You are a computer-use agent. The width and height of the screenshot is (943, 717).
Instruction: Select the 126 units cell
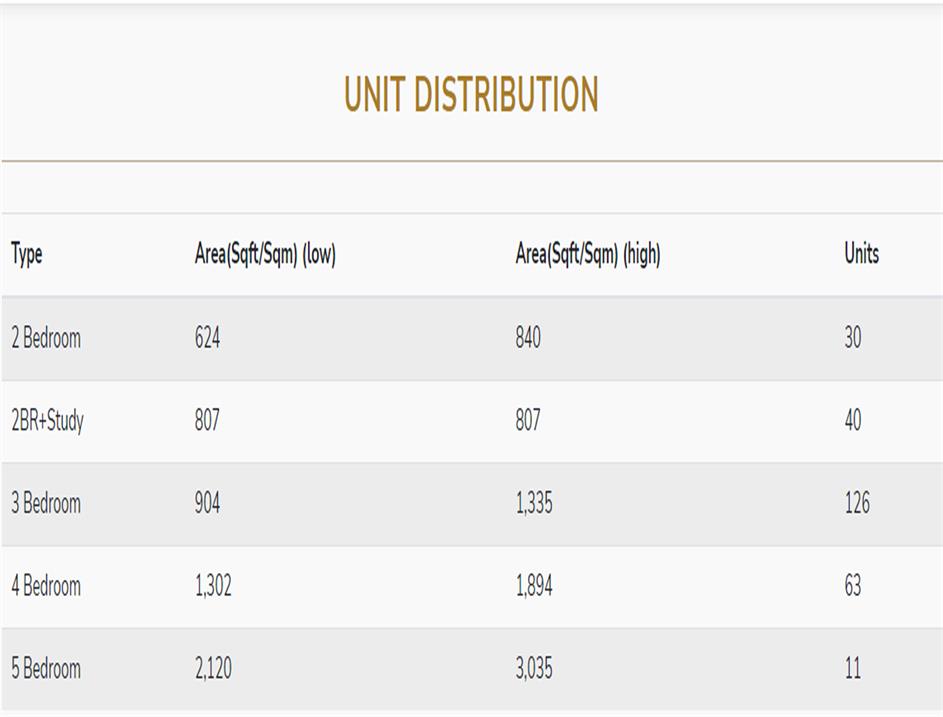[x=857, y=503]
